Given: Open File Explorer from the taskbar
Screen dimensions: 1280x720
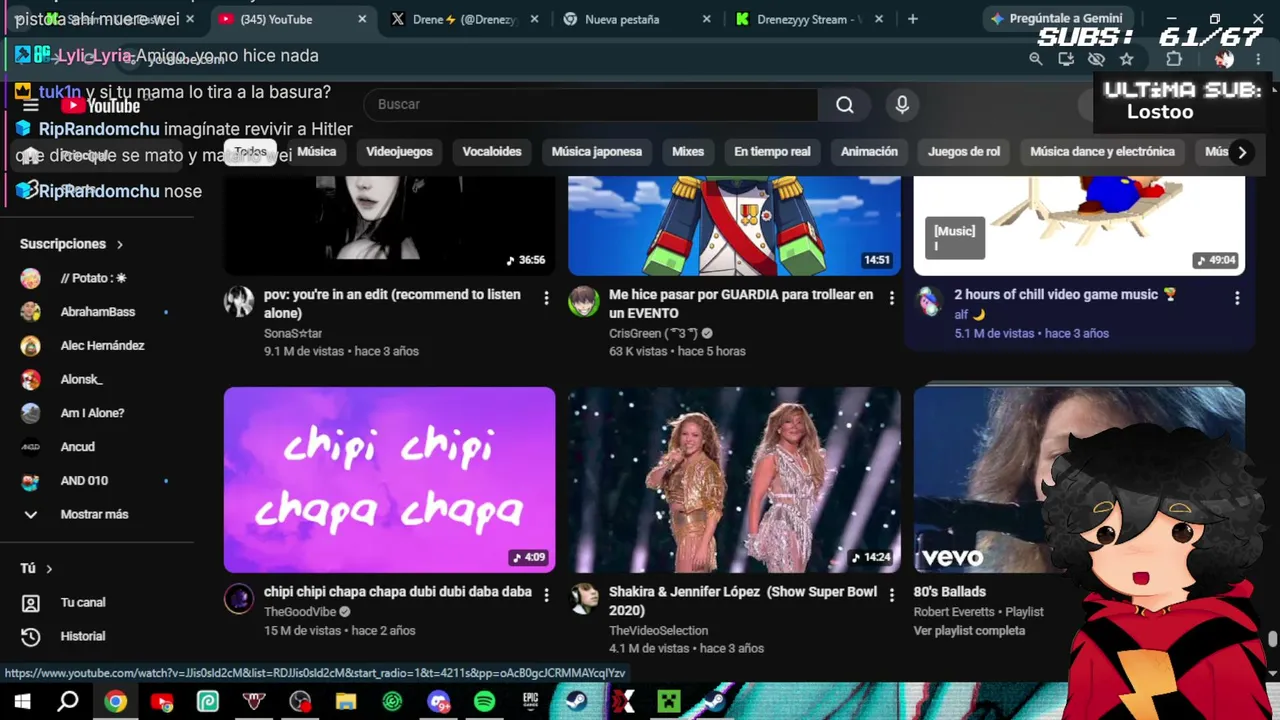Looking at the screenshot, I should click(x=346, y=701).
